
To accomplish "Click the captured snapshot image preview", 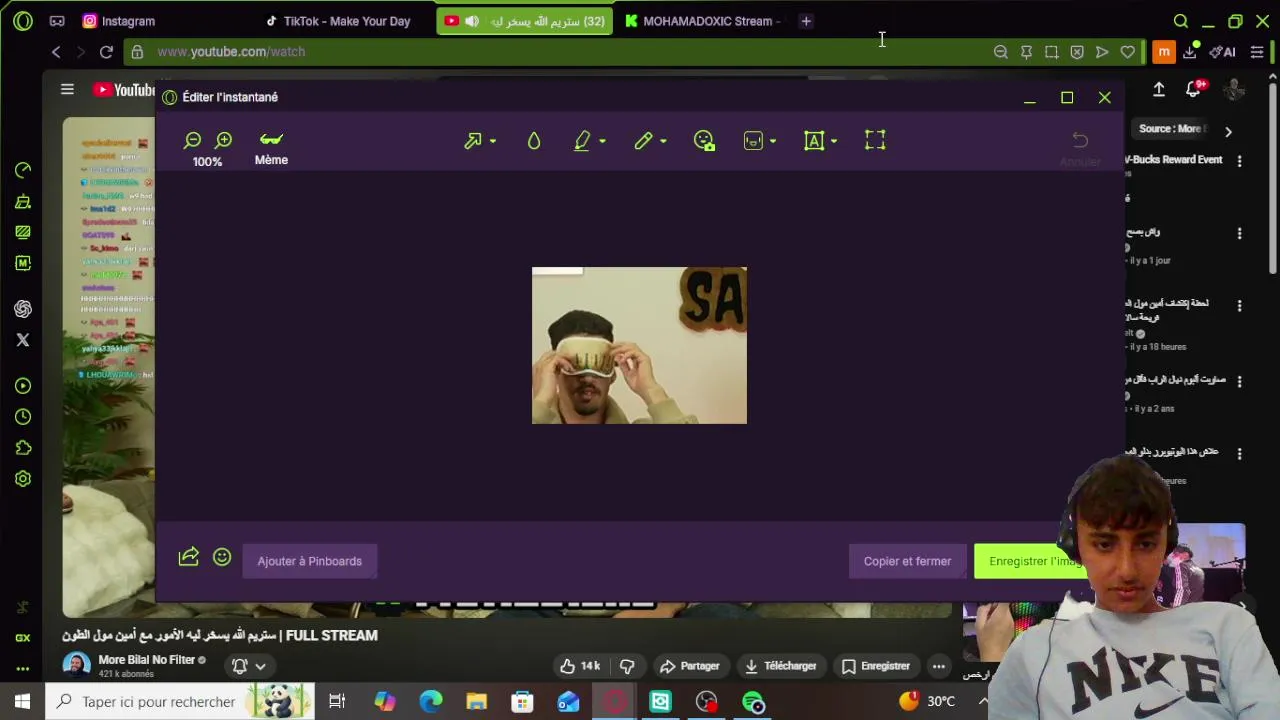I will pyautogui.click(x=639, y=345).
